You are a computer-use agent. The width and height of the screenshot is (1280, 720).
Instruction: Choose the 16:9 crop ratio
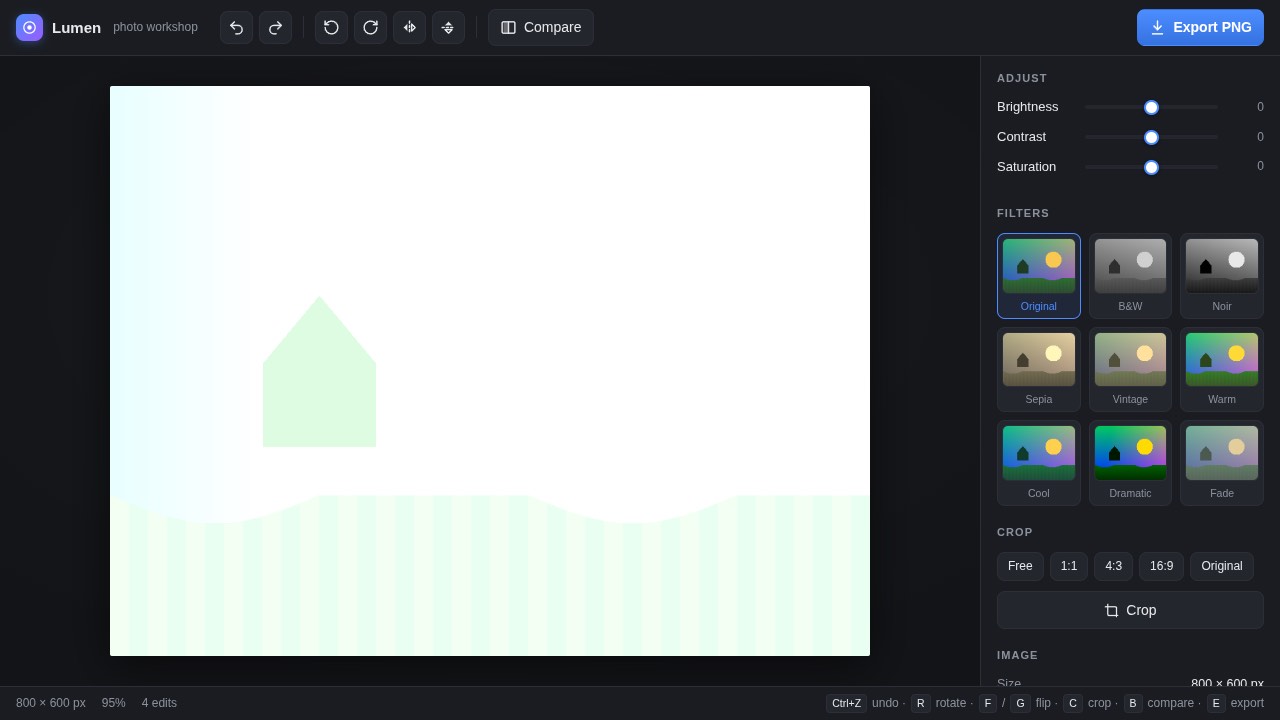1161,566
